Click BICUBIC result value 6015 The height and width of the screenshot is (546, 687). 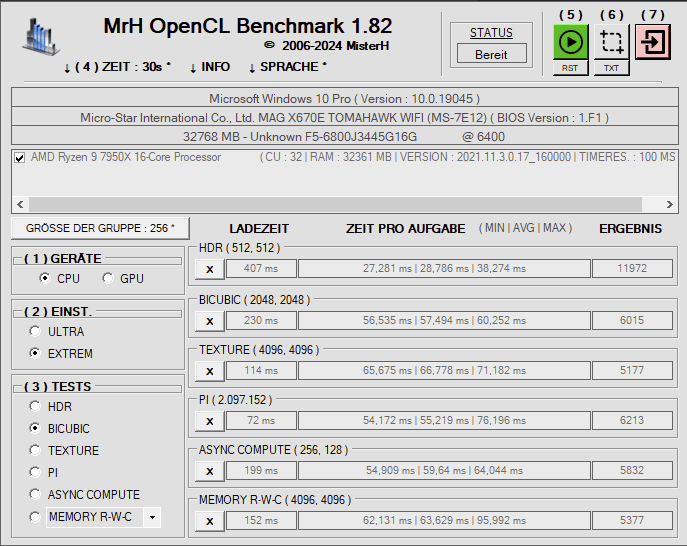tap(632, 320)
